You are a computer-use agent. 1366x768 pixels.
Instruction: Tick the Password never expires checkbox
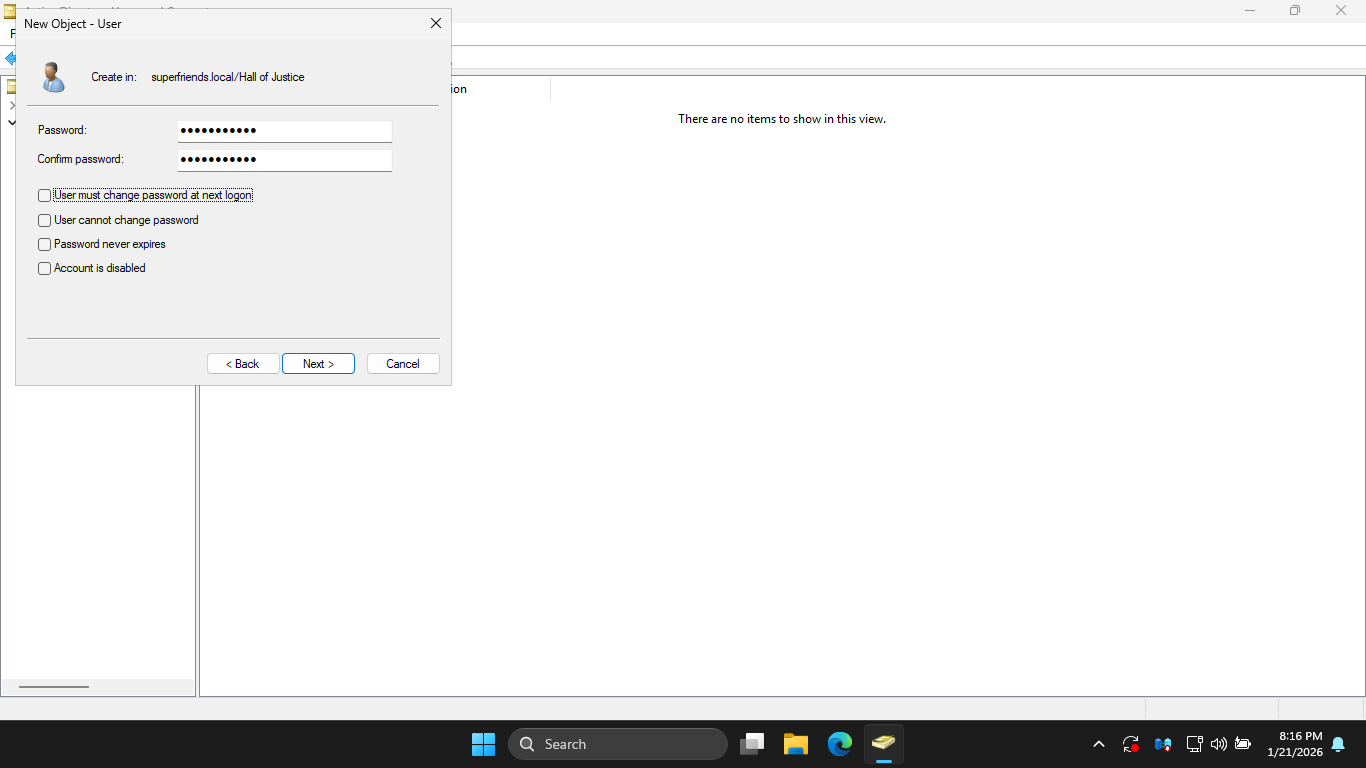coord(44,244)
